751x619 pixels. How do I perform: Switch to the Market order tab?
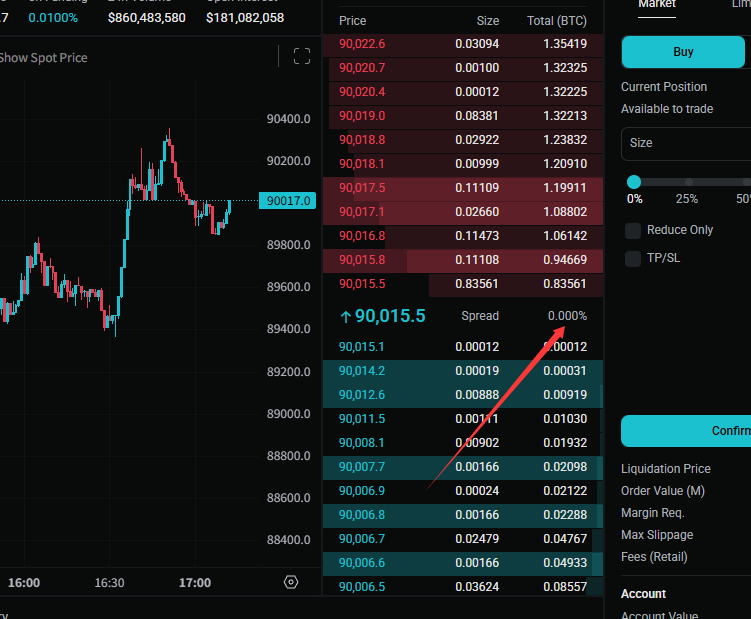pyautogui.click(x=657, y=5)
